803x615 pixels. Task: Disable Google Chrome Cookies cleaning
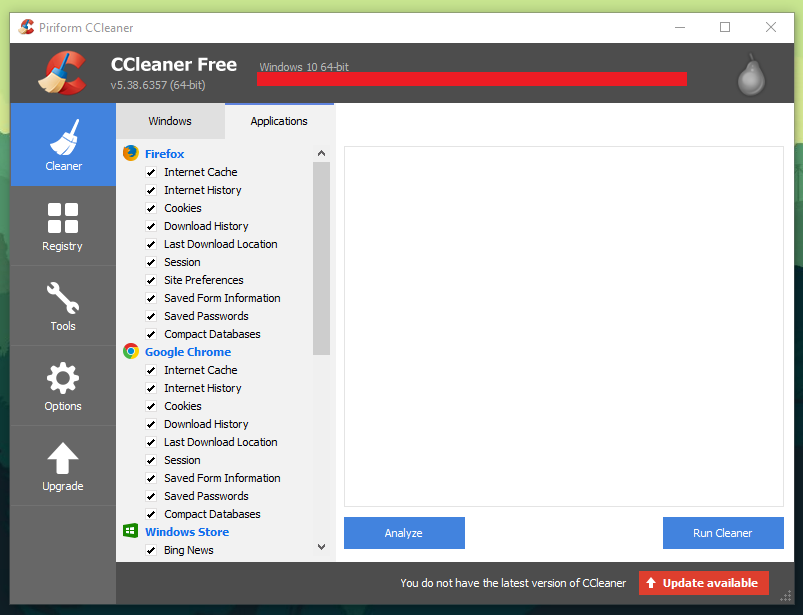[151, 406]
